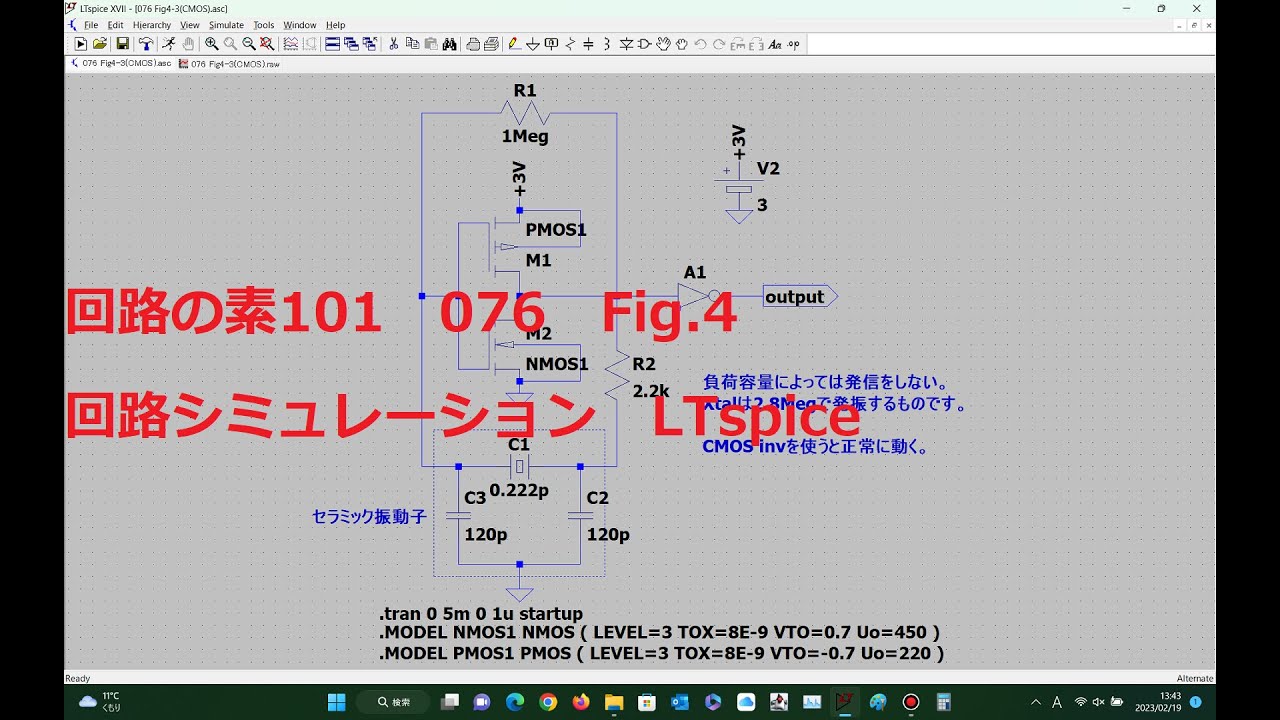Click the R1 resistor symbol
The width and height of the screenshot is (1280, 720).
coord(524,112)
